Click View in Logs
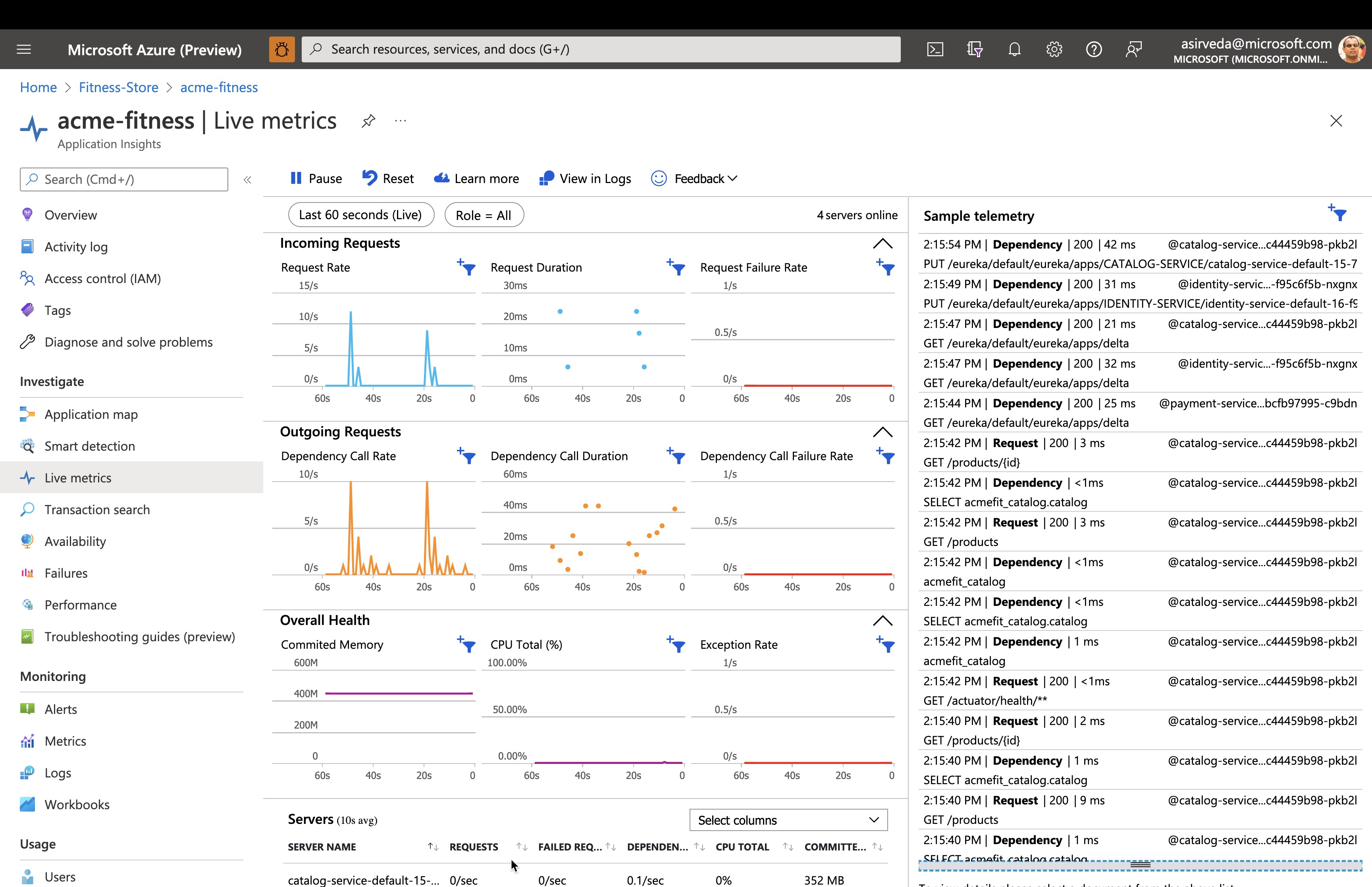The image size is (1372, 887). click(585, 179)
